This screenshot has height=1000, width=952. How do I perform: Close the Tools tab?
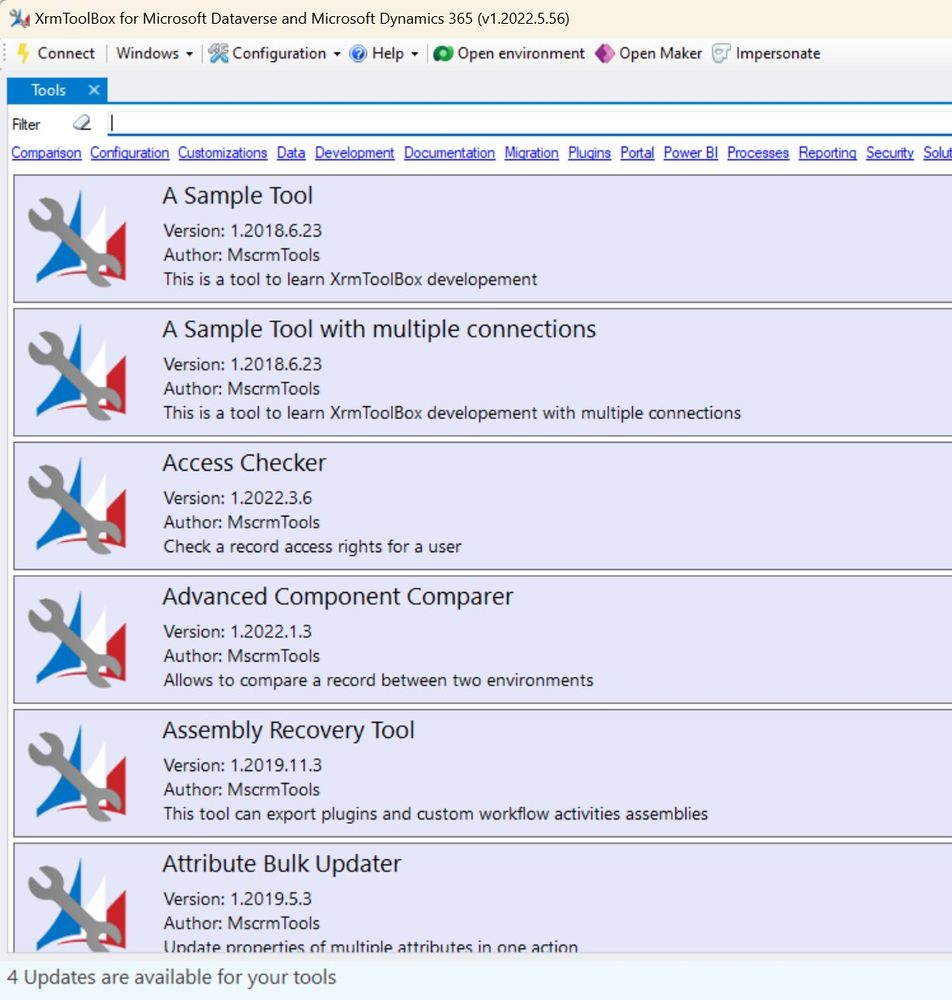coord(94,90)
